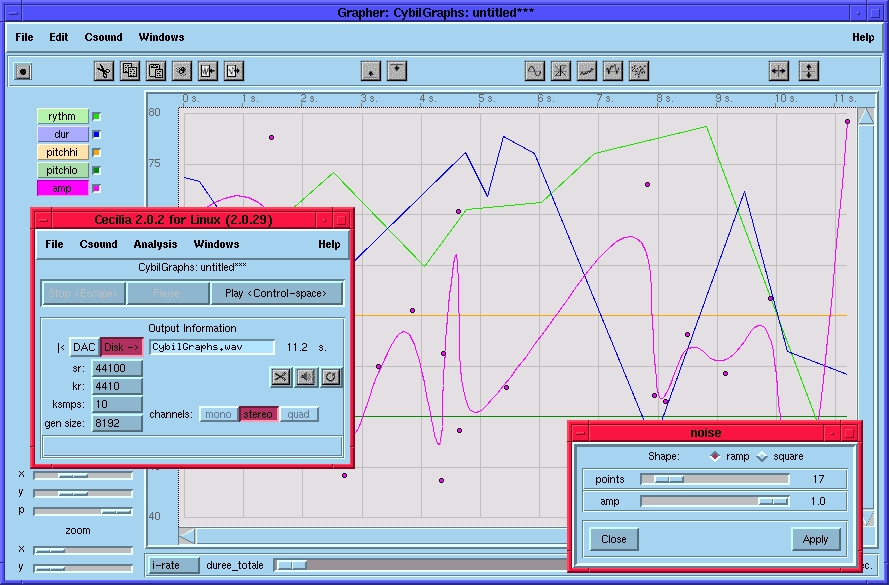This screenshot has width=889, height=585.
Task: Open the Analysis menu in Cecilia
Action: coord(155,244)
